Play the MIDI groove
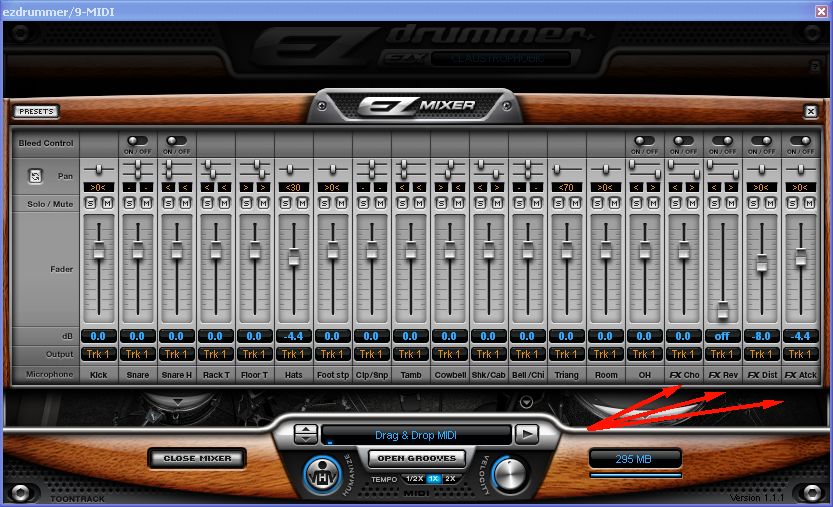This screenshot has width=833, height=507. pos(527,434)
